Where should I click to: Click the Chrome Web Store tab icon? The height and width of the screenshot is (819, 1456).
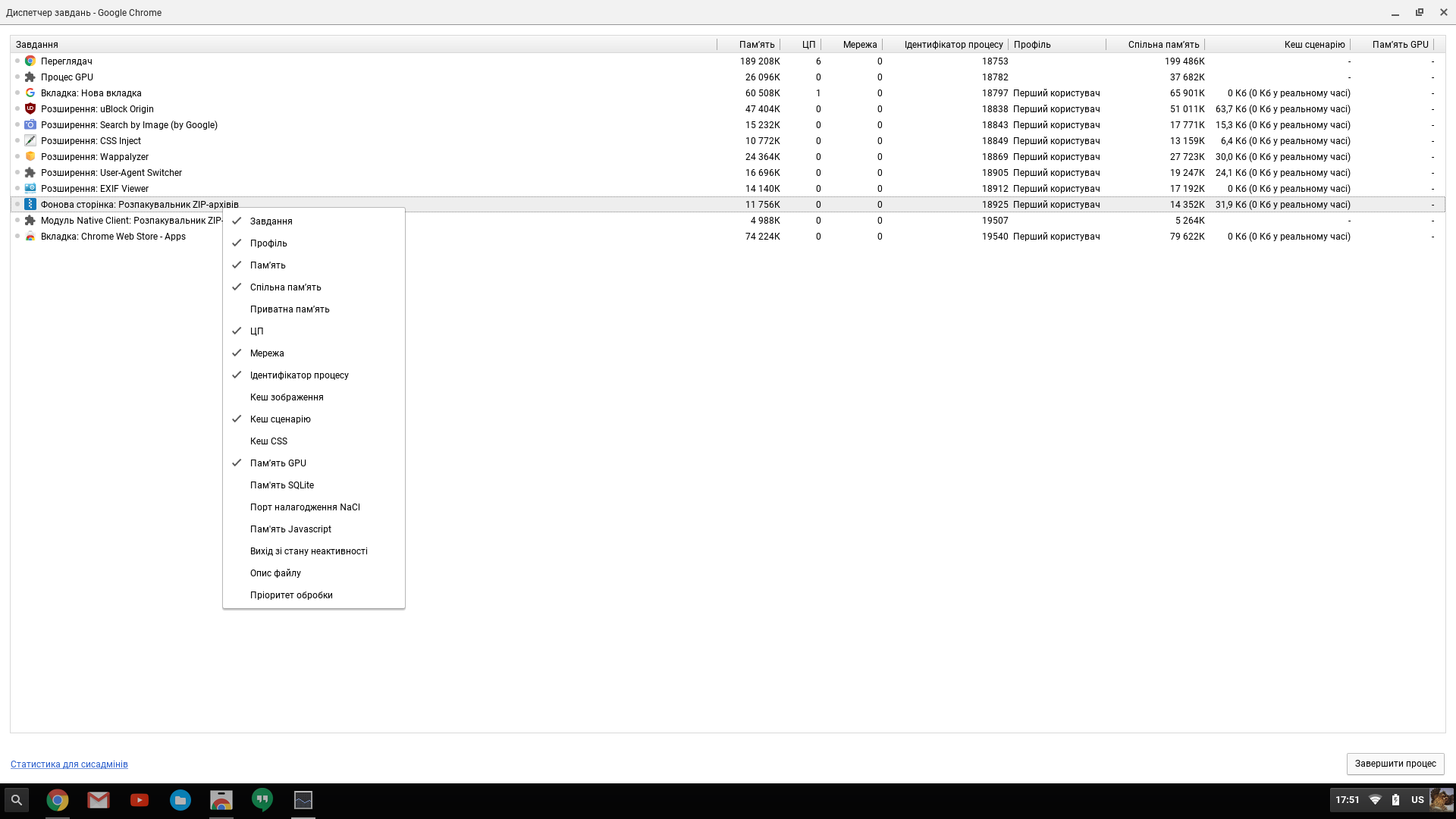tap(30, 236)
